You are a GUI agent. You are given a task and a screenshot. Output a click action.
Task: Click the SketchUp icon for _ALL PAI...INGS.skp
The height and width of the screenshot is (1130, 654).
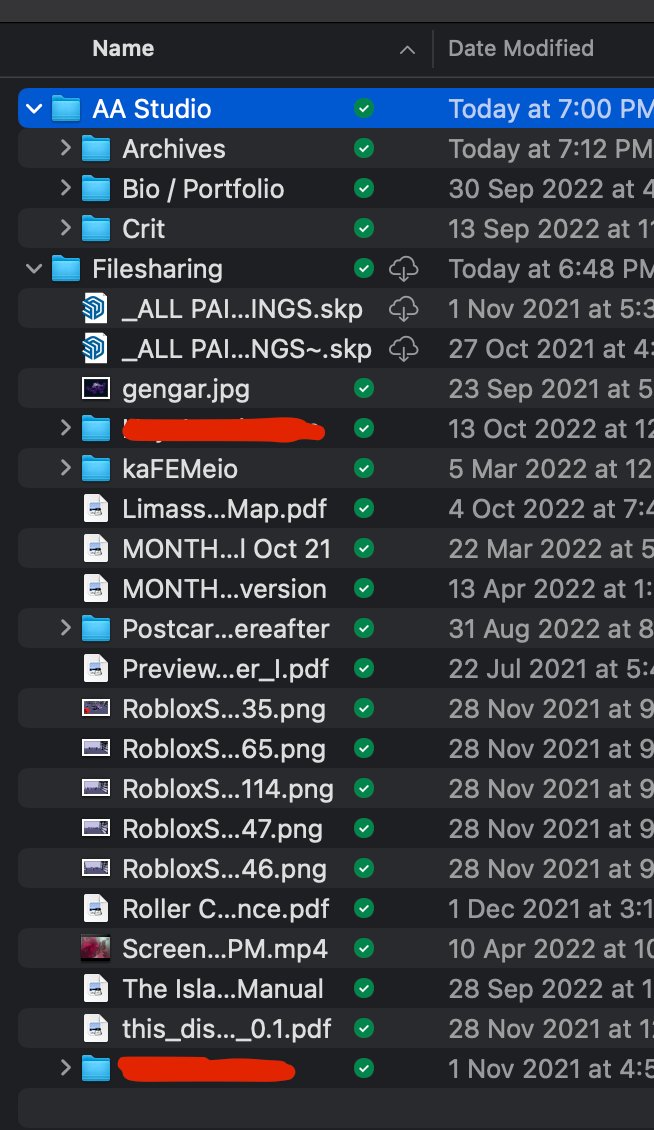95,308
